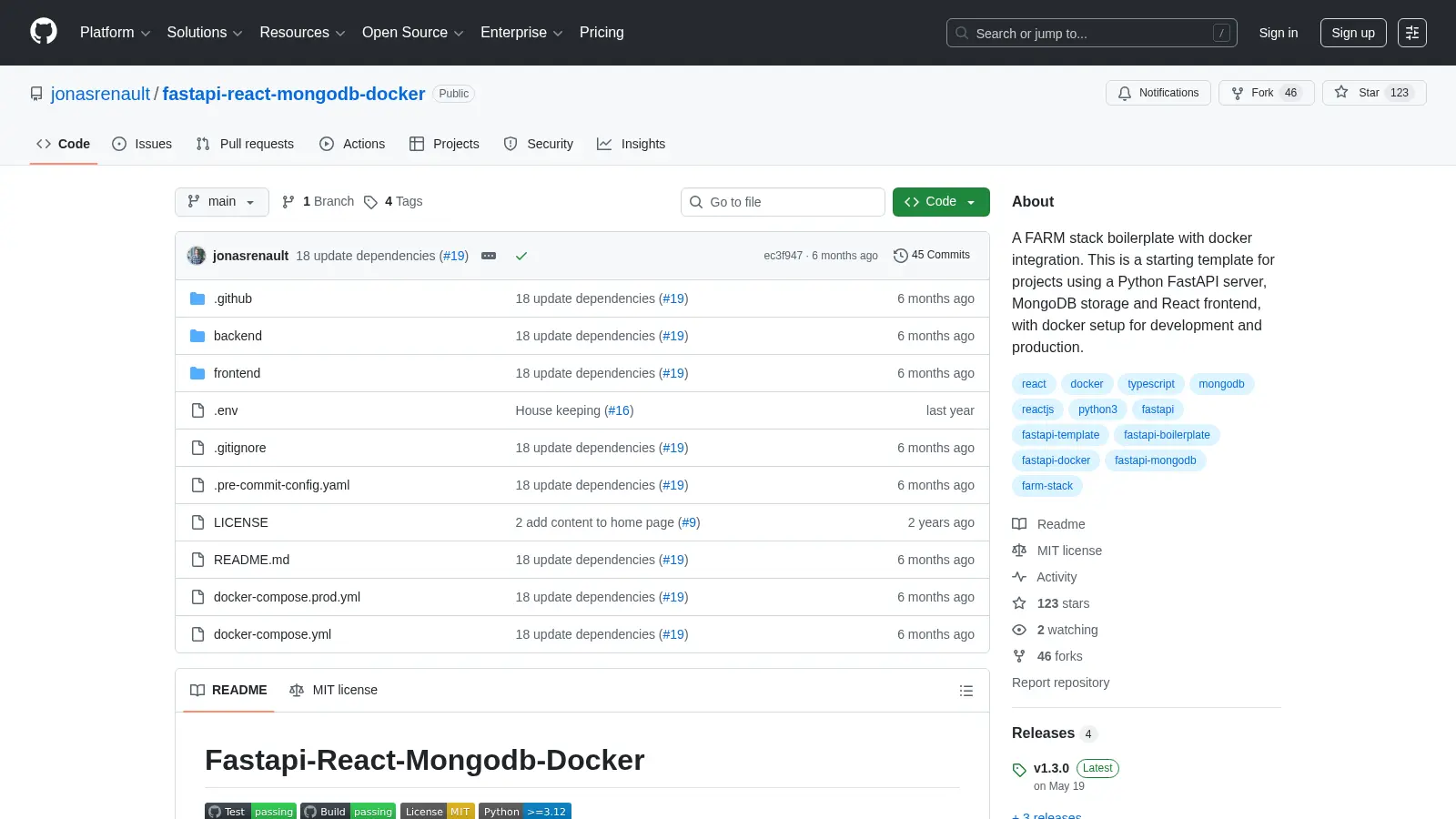The height and width of the screenshot is (819, 1456).
Task: Click the react topic tag
Action: (1034, 384)
